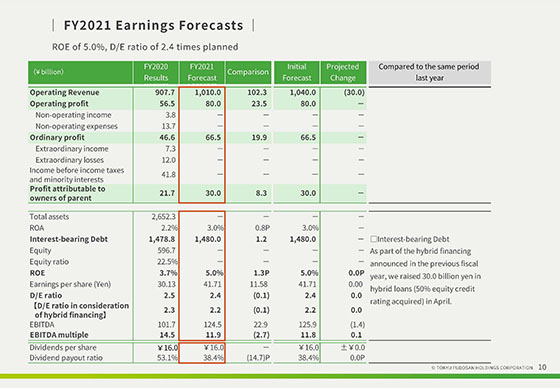560x388 pixels.
Task: Click the income before taxes value "41.8"
Action: pos(169,175)
